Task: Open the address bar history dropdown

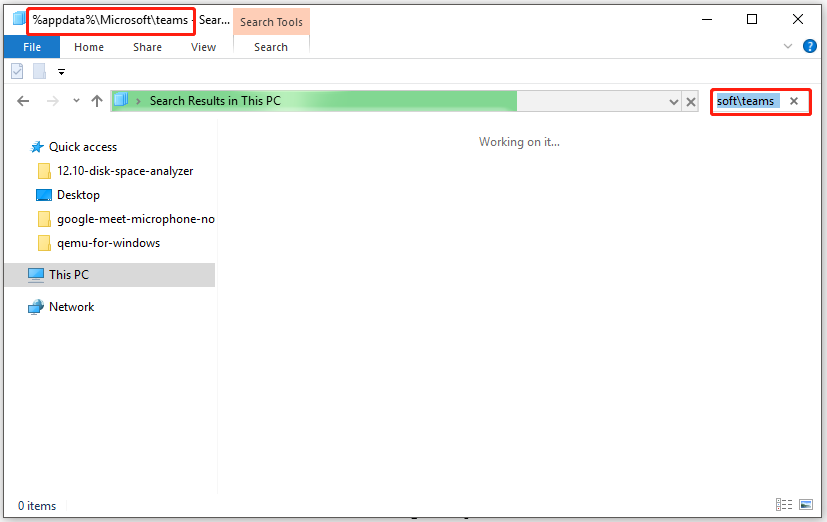Action: (x=674, y=102)
